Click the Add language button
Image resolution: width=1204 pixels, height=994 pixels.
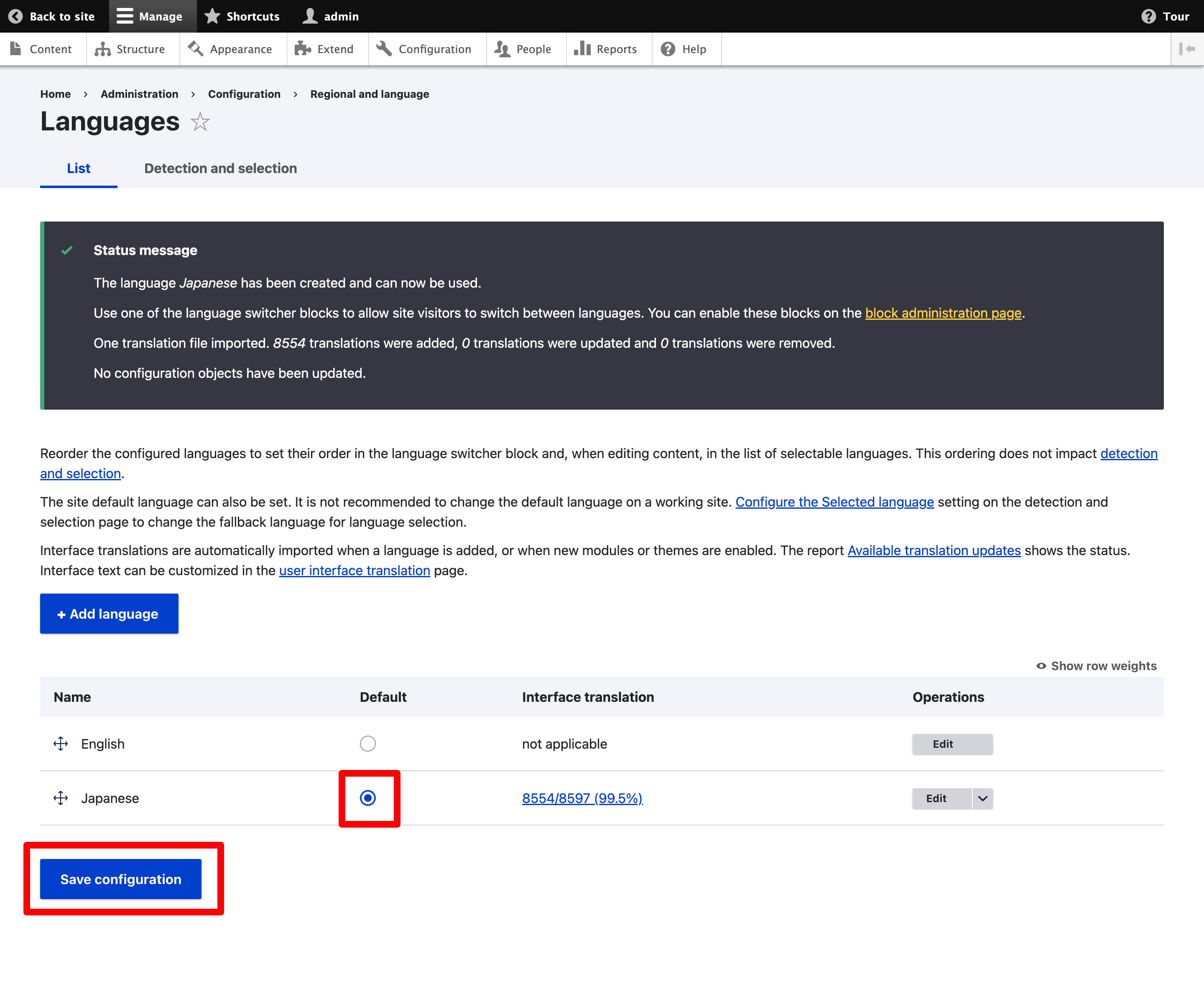109,614
